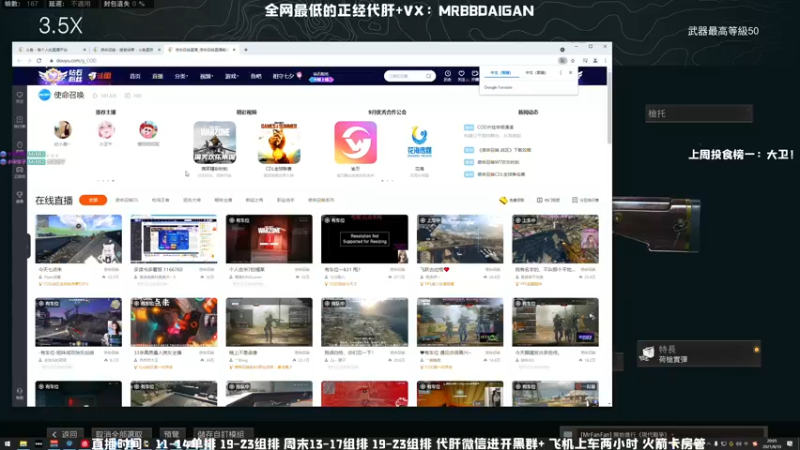The image size is (800, 450).
Task: Open the red-hat third streamer avatar
Action: (x=148, y=130)
